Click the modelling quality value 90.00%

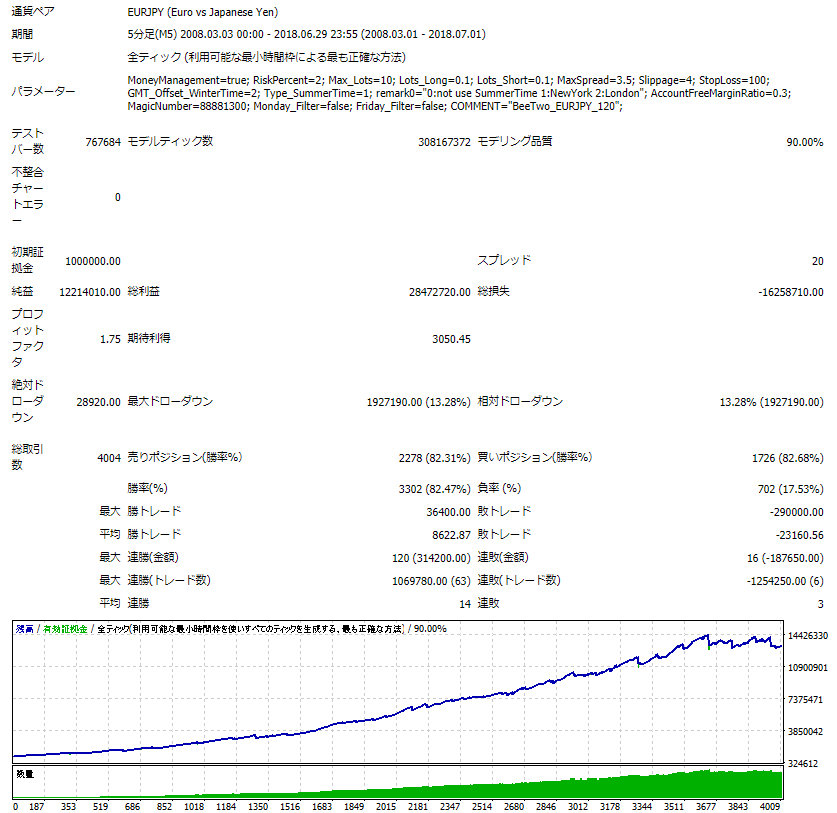(x=804, y=142)
